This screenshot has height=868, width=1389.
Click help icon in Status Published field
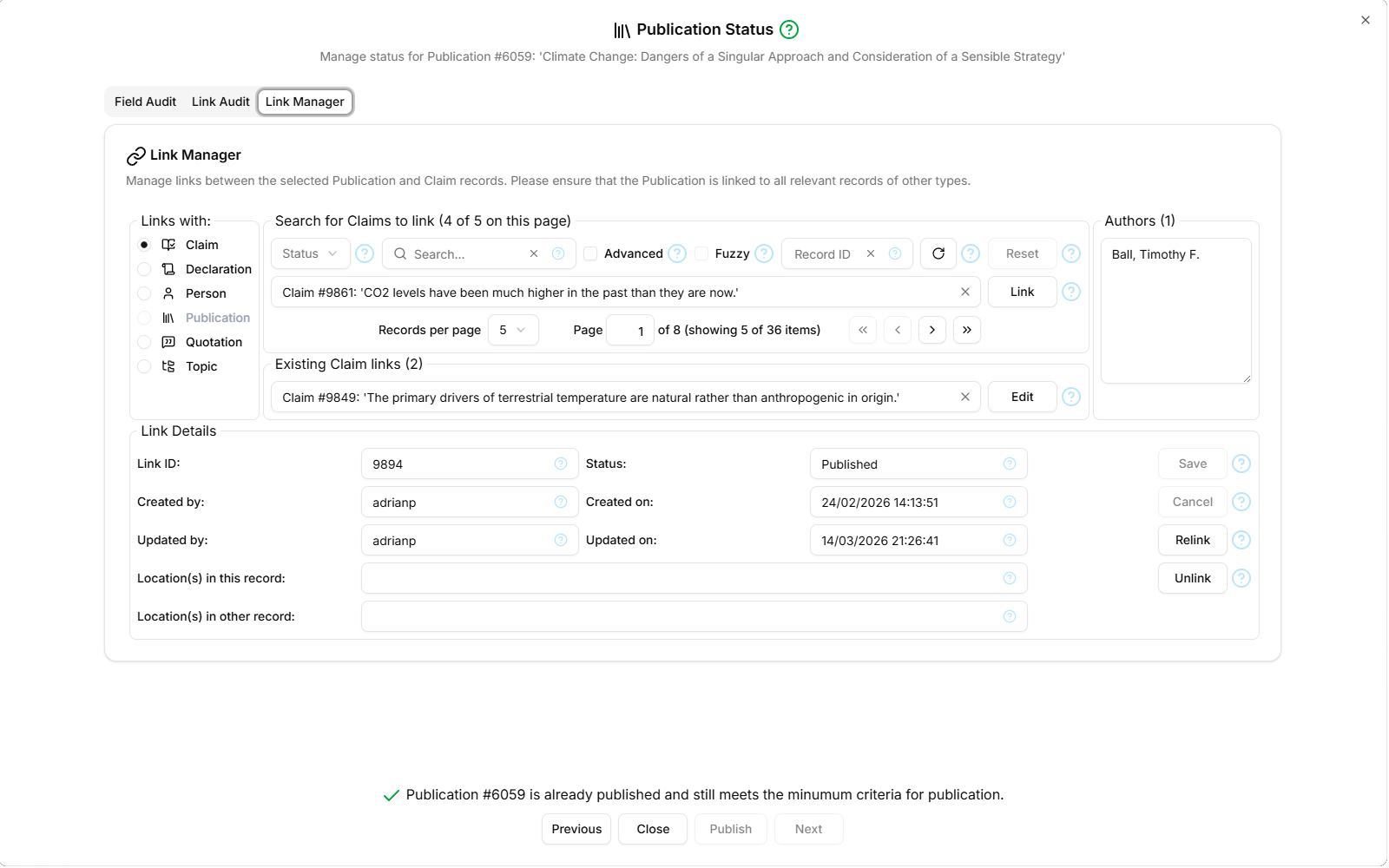click(x=1010, y=464)
